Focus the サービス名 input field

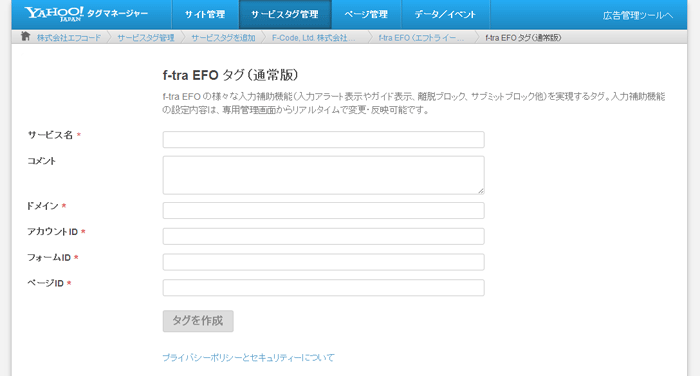point(323,139)
